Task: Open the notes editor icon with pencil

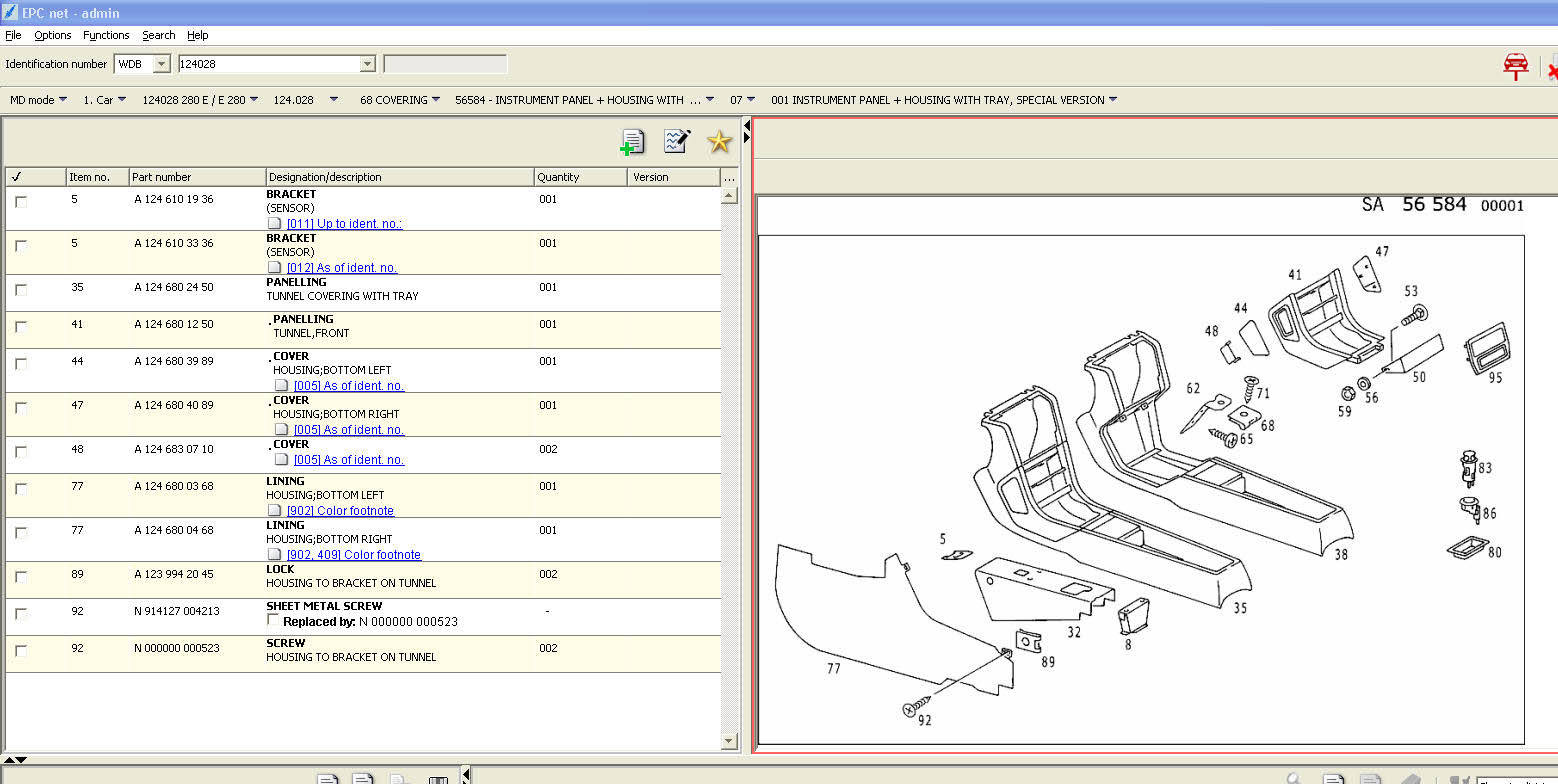Action: pyautogui.click(x=677, y=141)
